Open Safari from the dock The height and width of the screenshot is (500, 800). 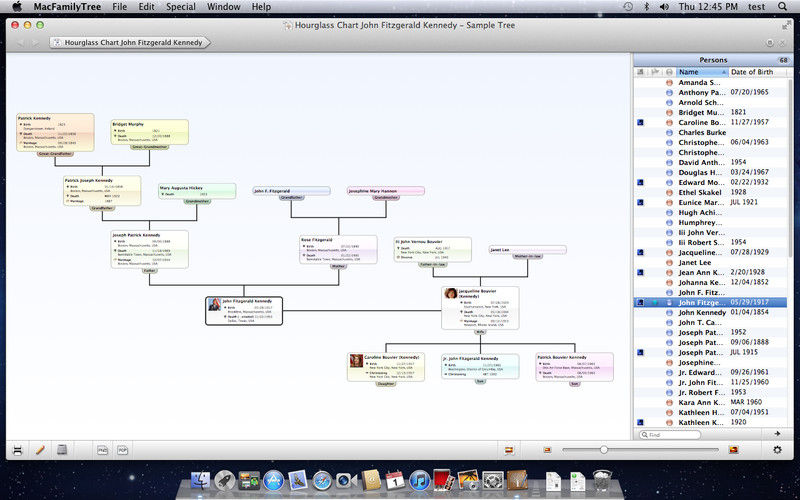coord(322,481)
